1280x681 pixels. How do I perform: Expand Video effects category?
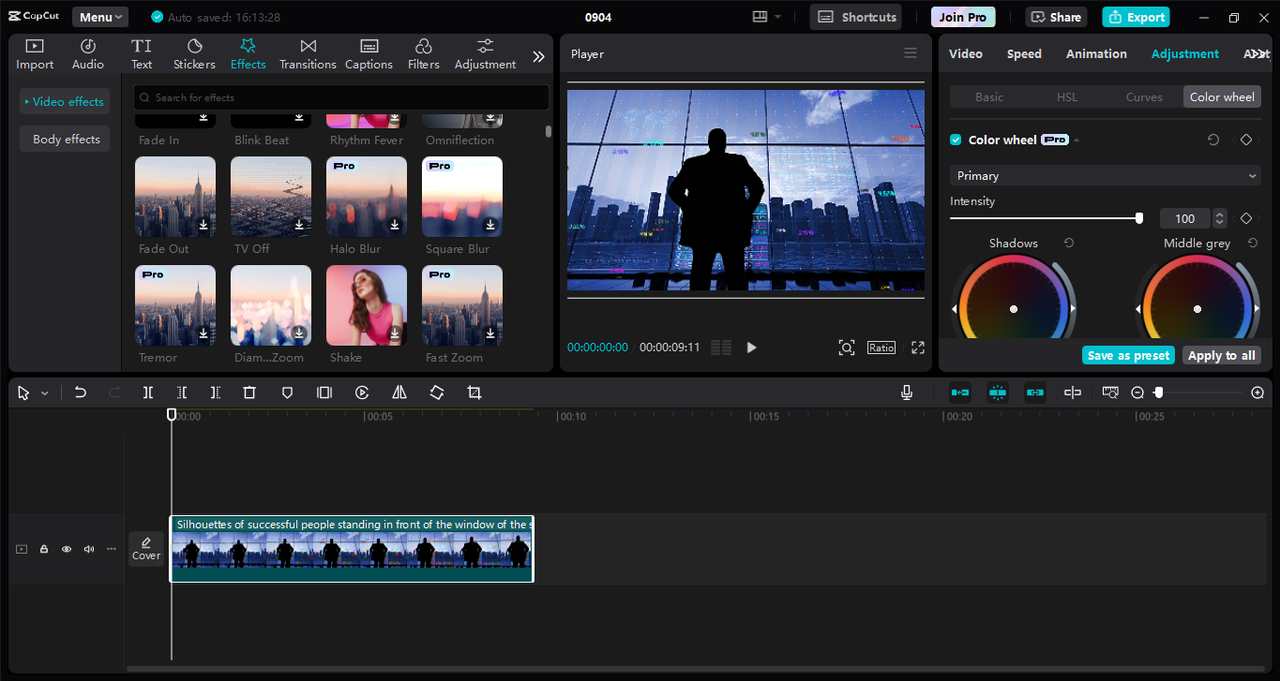[65, 102]
